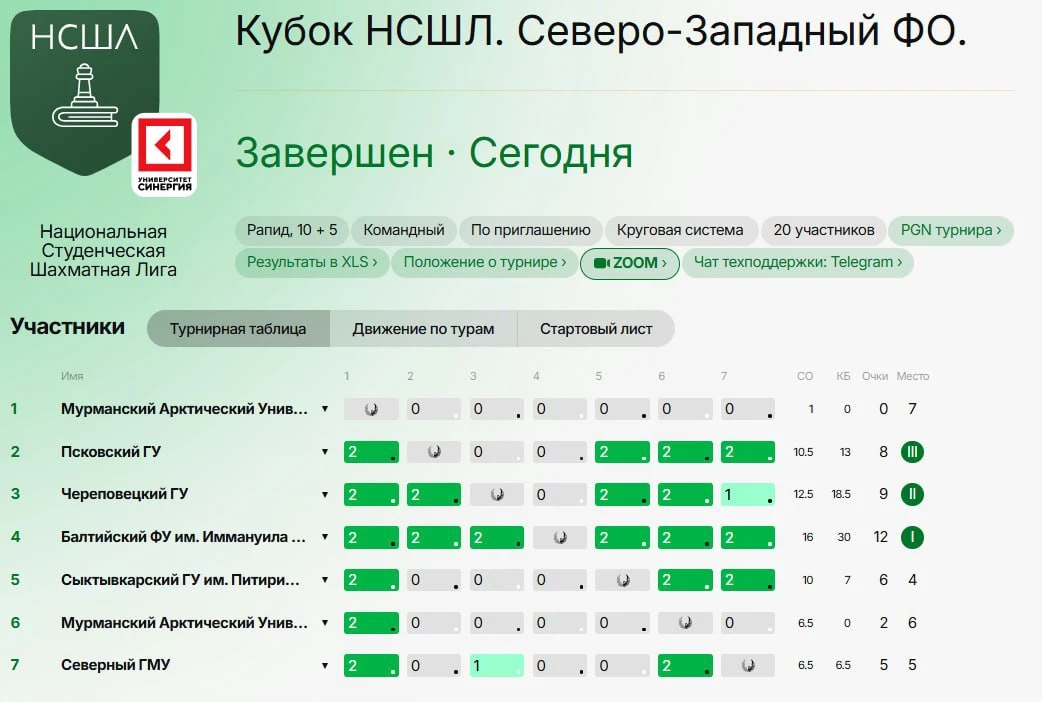Viewport: 1042px width, 702px height.
Task: Click the НСШЛ shield logo
Action: (84, 91)
